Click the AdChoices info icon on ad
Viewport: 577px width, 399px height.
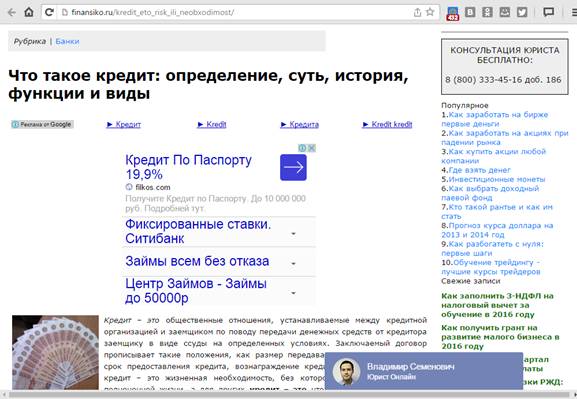[302, 148]
